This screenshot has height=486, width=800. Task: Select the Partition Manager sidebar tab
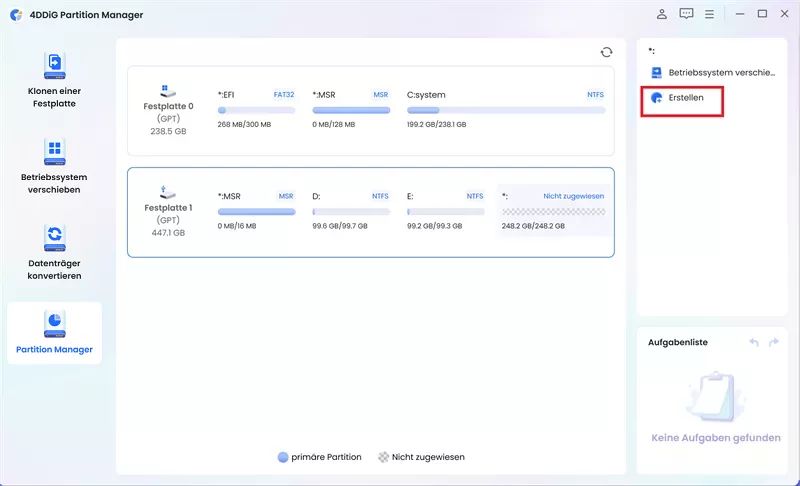click(x=54, y=332)
